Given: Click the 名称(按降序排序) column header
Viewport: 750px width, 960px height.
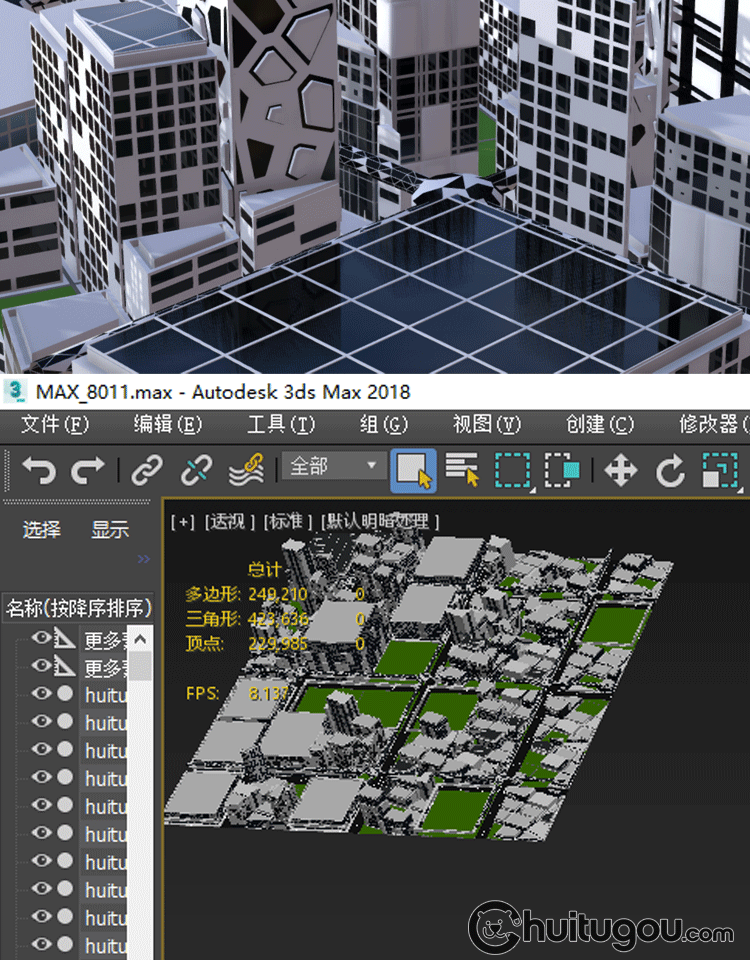Looking at the screenshot, I should 78,607.
